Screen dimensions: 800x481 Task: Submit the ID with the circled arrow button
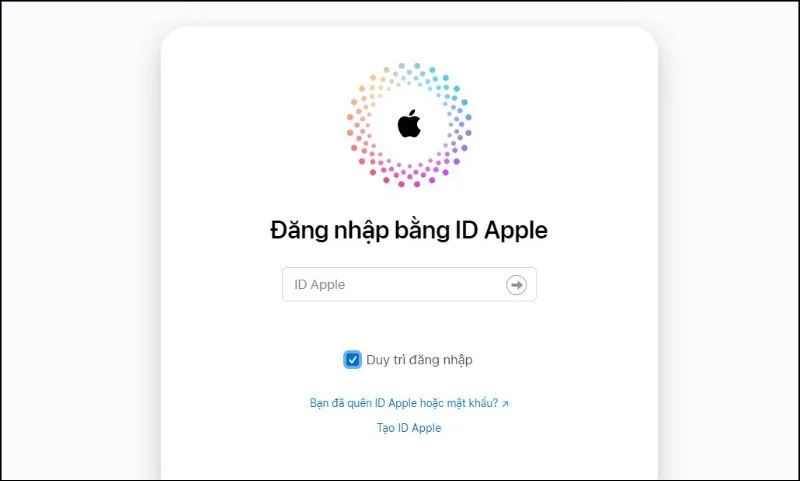click(x=516, y=285)
